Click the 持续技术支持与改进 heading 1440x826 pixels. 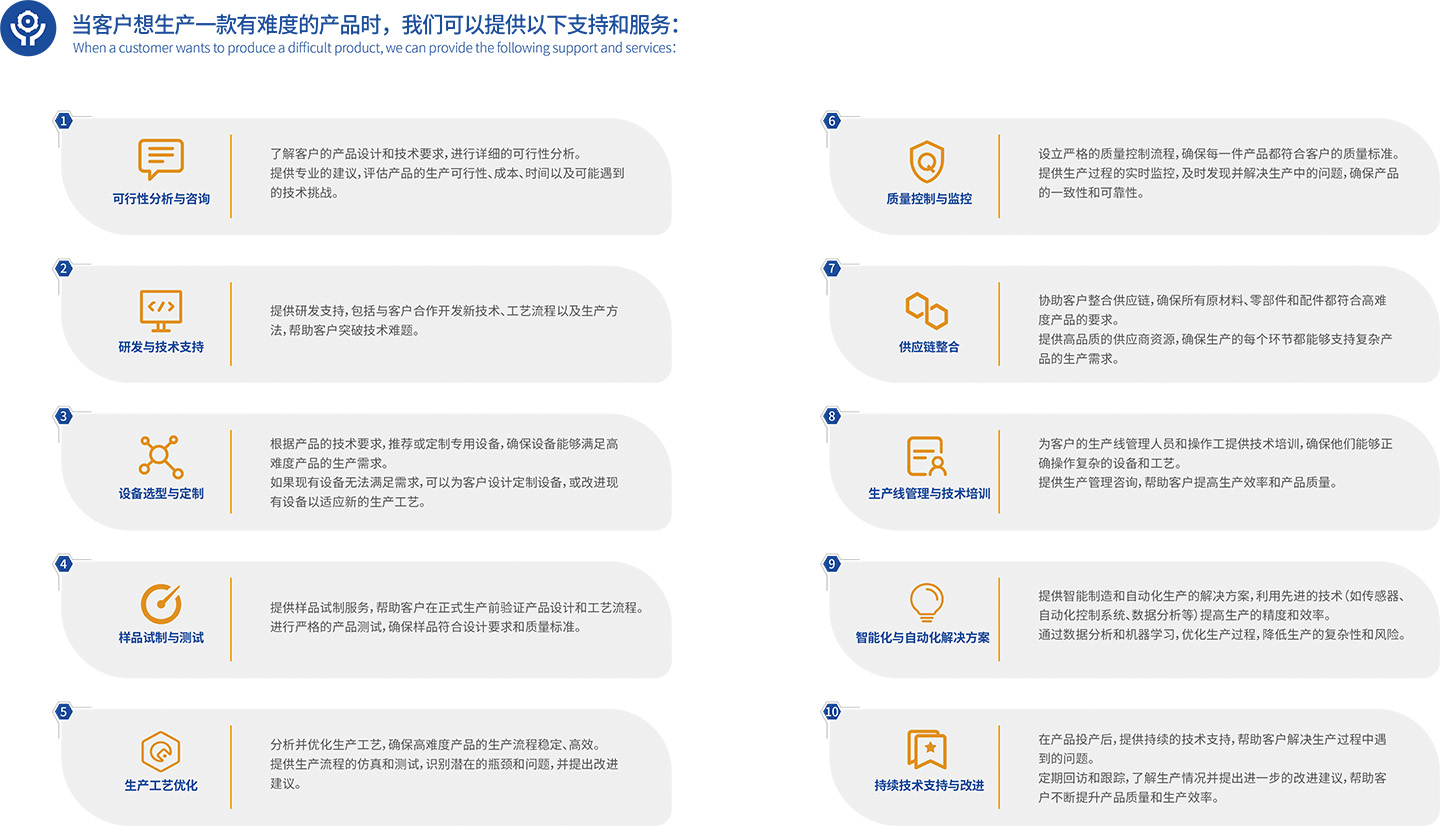(x=928, y=785)
